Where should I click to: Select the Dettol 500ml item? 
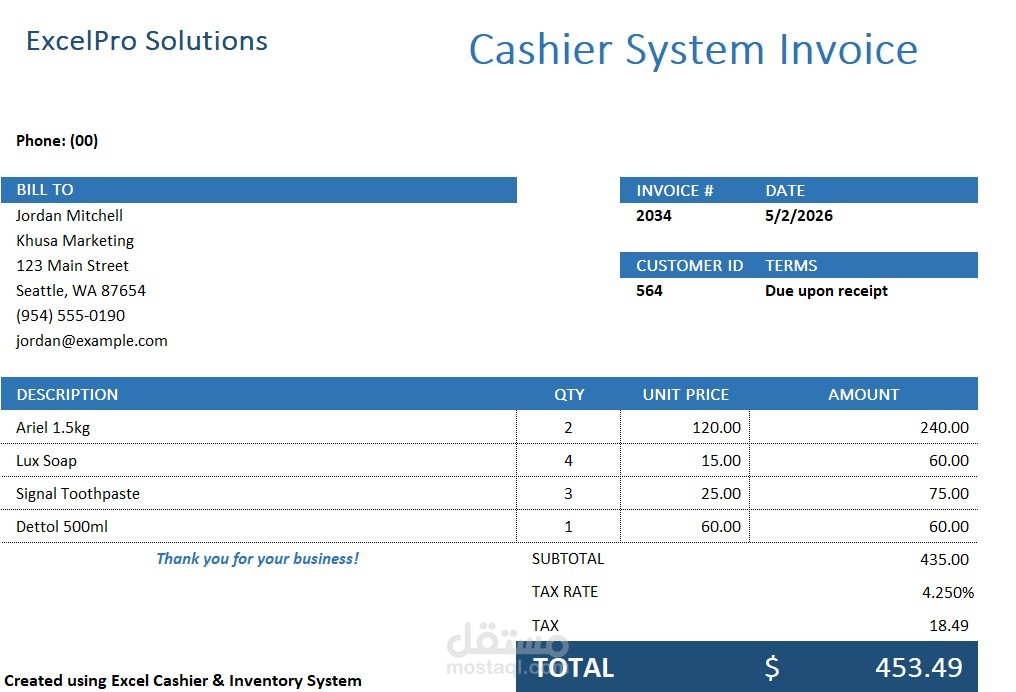(62, 527)
